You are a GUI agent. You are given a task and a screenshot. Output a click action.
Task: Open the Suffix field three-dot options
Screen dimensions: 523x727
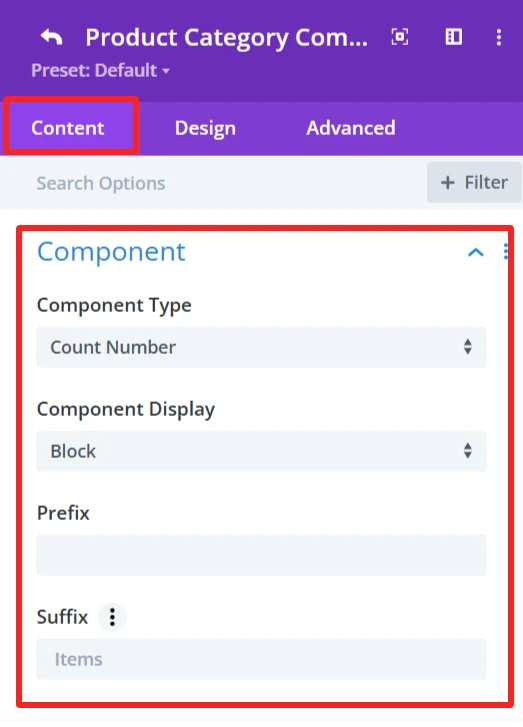112,617
